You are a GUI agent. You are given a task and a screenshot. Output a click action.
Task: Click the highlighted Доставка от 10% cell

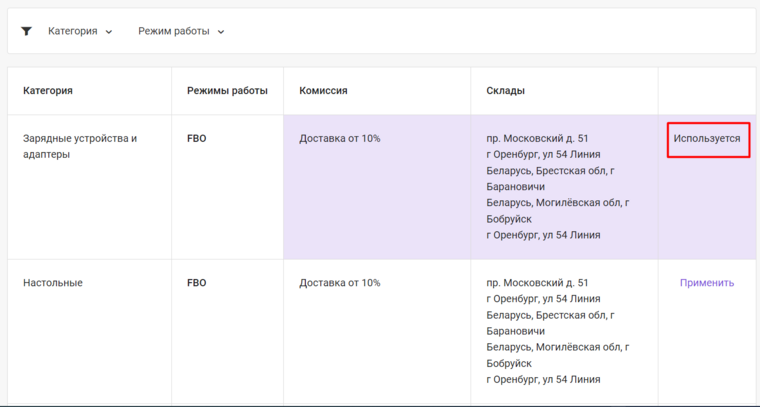coord(340,139)
